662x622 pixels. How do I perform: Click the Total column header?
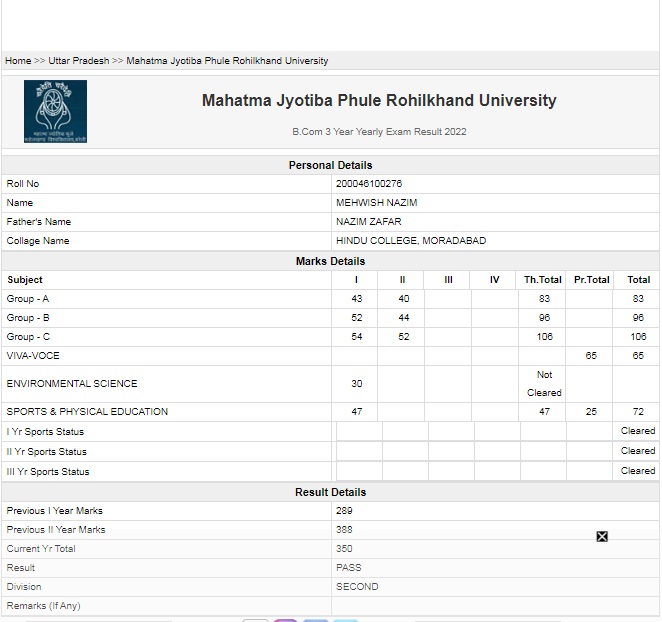click(639, 280)
